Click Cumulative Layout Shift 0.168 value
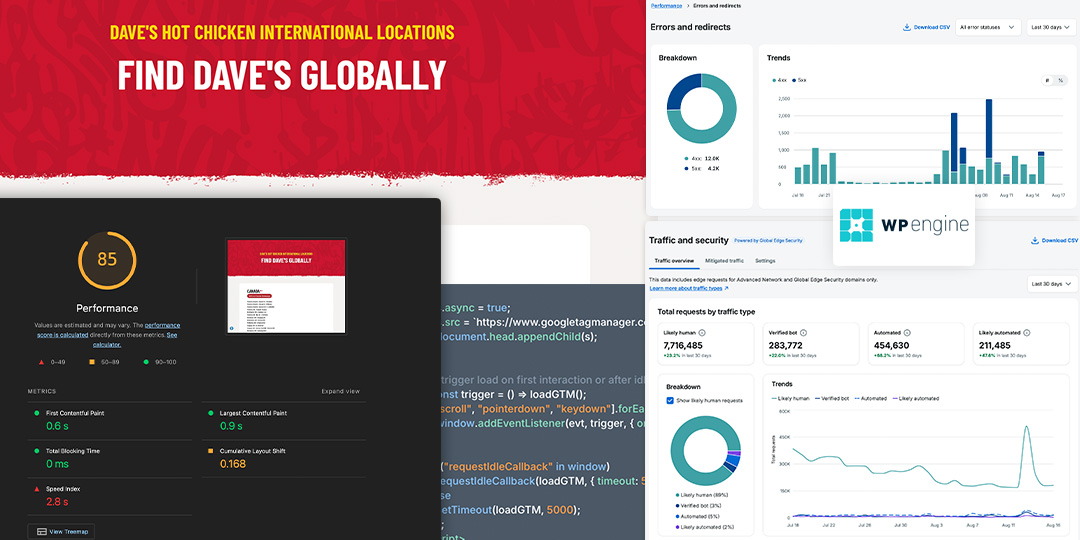 coord(233,464)
